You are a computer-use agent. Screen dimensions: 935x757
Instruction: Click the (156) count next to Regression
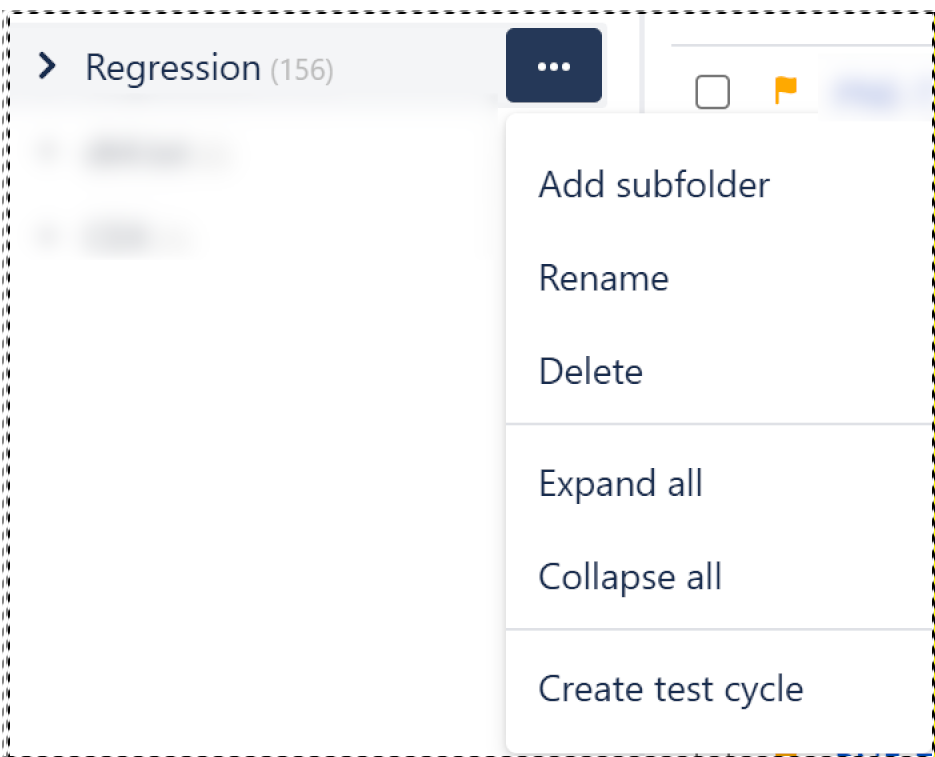302,70
